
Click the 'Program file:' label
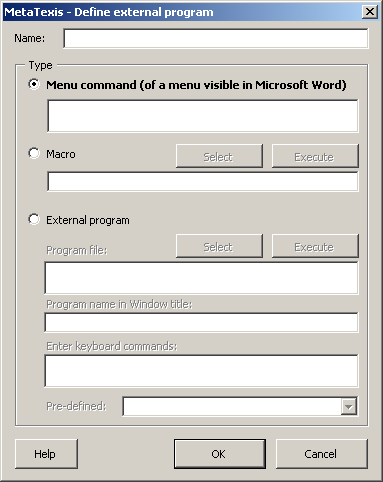[77, 250]
